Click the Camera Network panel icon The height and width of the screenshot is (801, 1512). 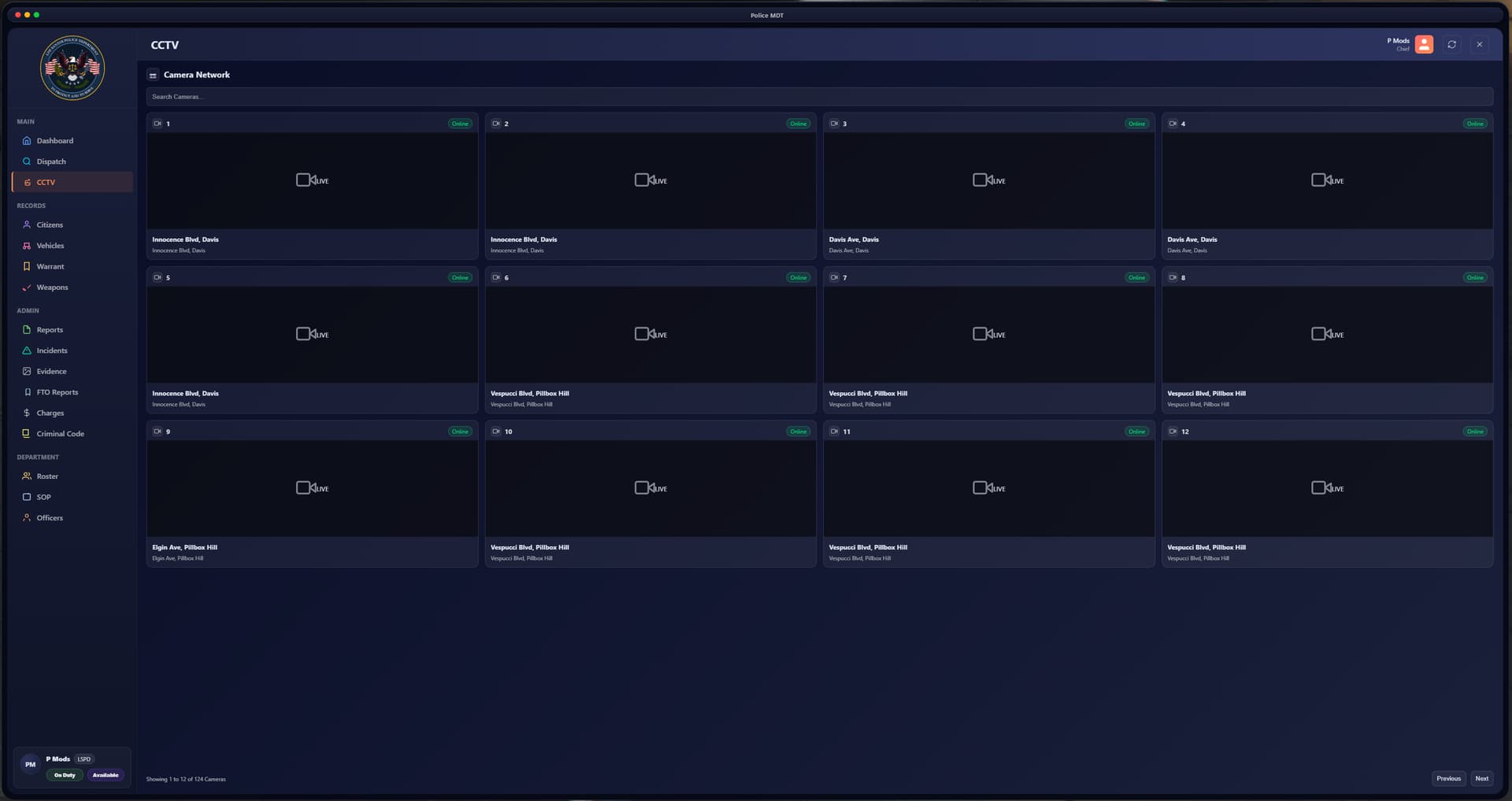(x=153, y=76)
